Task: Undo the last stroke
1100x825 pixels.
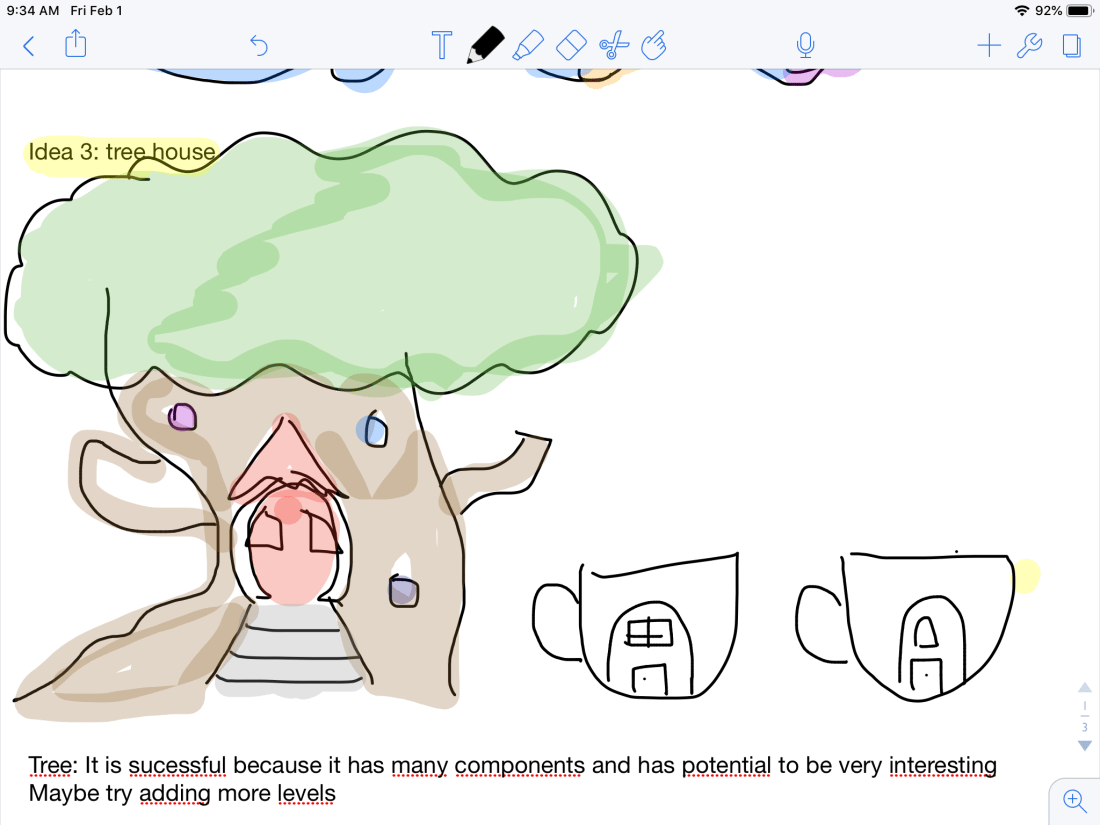Action: click(x=259, y=46)
